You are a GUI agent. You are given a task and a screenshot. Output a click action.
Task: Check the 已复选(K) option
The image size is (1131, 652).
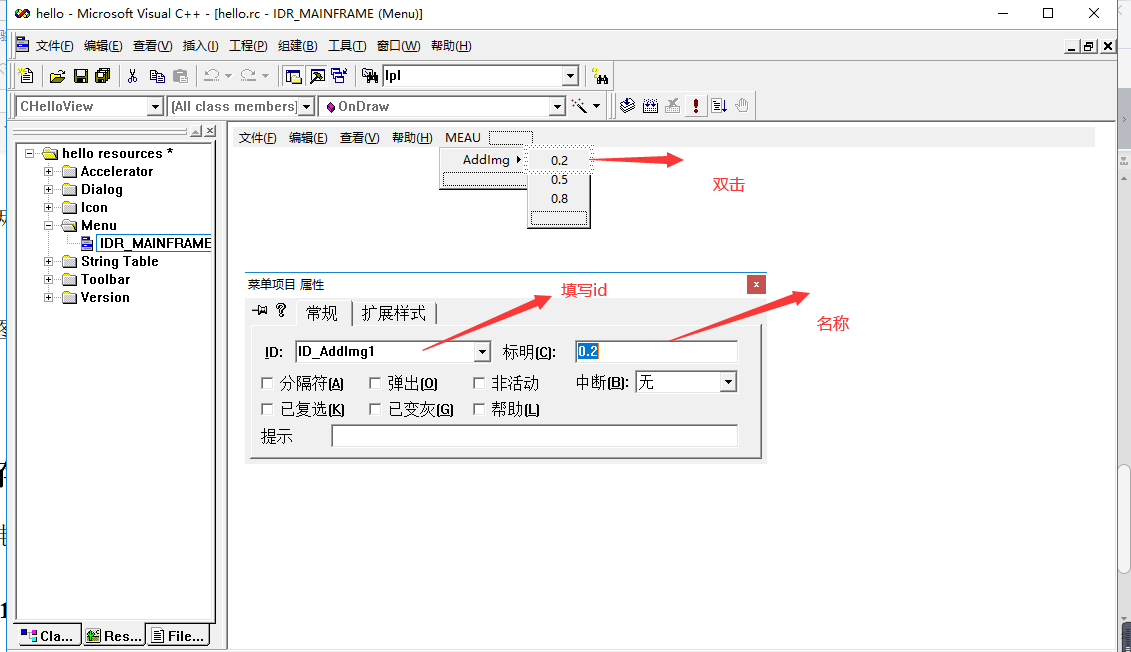267,408
